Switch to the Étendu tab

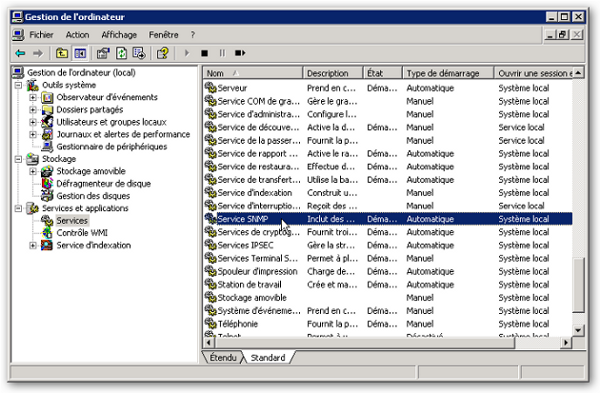click(223, 357)
